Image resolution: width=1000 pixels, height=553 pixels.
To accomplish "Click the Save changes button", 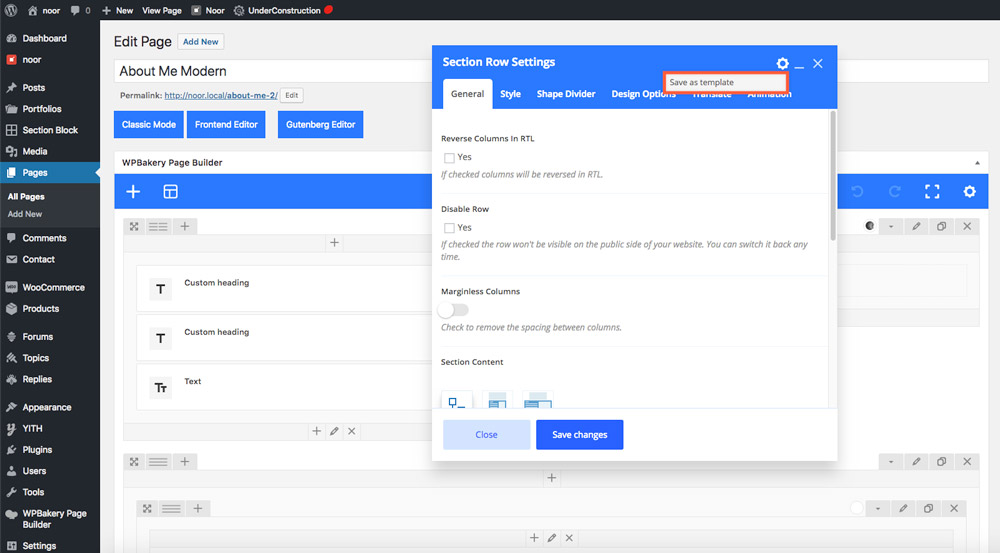I will point(579,434).
